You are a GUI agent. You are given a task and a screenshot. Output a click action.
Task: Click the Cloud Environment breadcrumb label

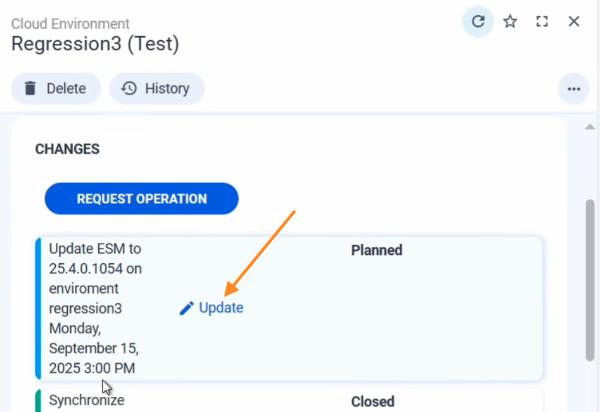pyautogui.click(x=70, y=23)
